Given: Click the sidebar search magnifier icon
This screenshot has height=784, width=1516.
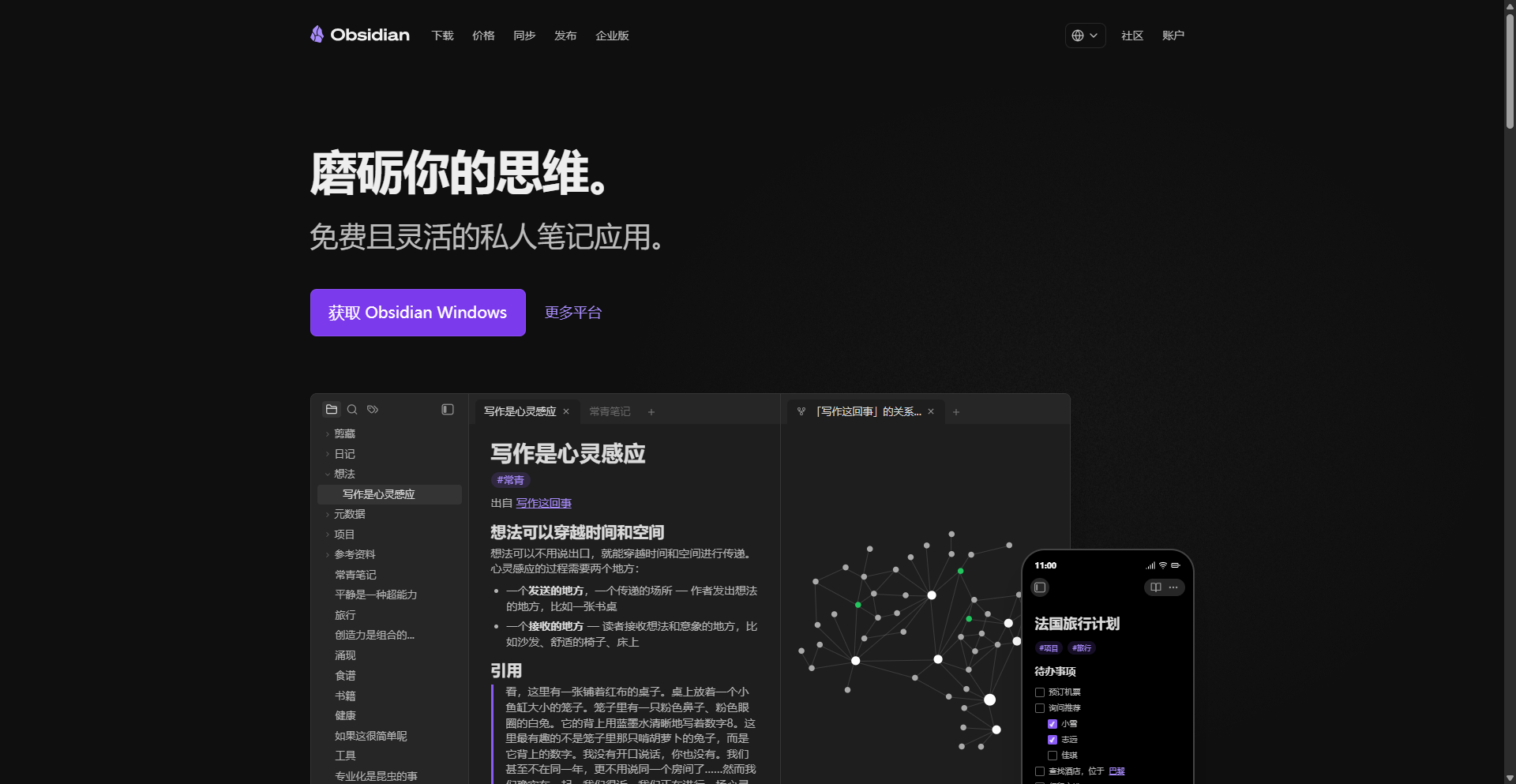Looking at the screenshot, I should click(352, 410).
